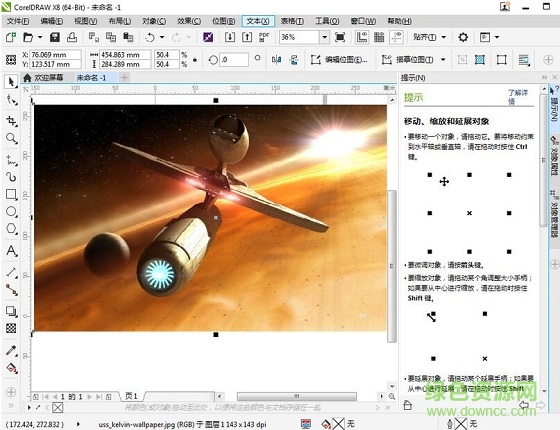Select the Text tool
The width and height of the screenshot is (560, 430).
pos(11,251)
